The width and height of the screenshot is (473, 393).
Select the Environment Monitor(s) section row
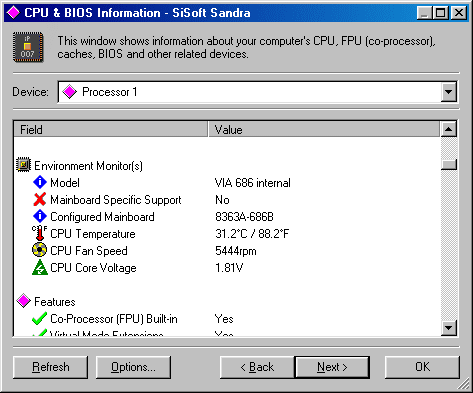pyautogui.click(x=227, y=165)
